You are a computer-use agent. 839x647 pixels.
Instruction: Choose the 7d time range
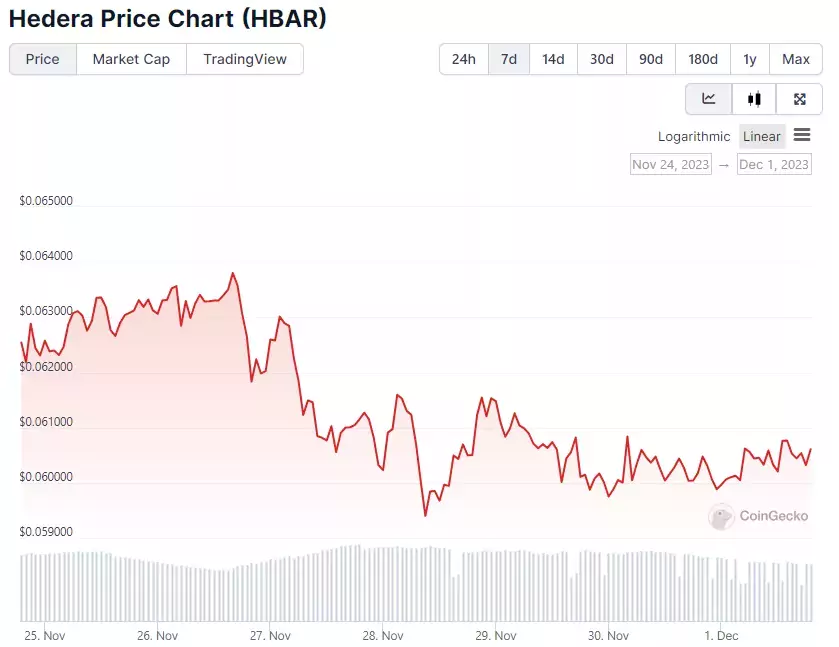(x=509, y=59)
